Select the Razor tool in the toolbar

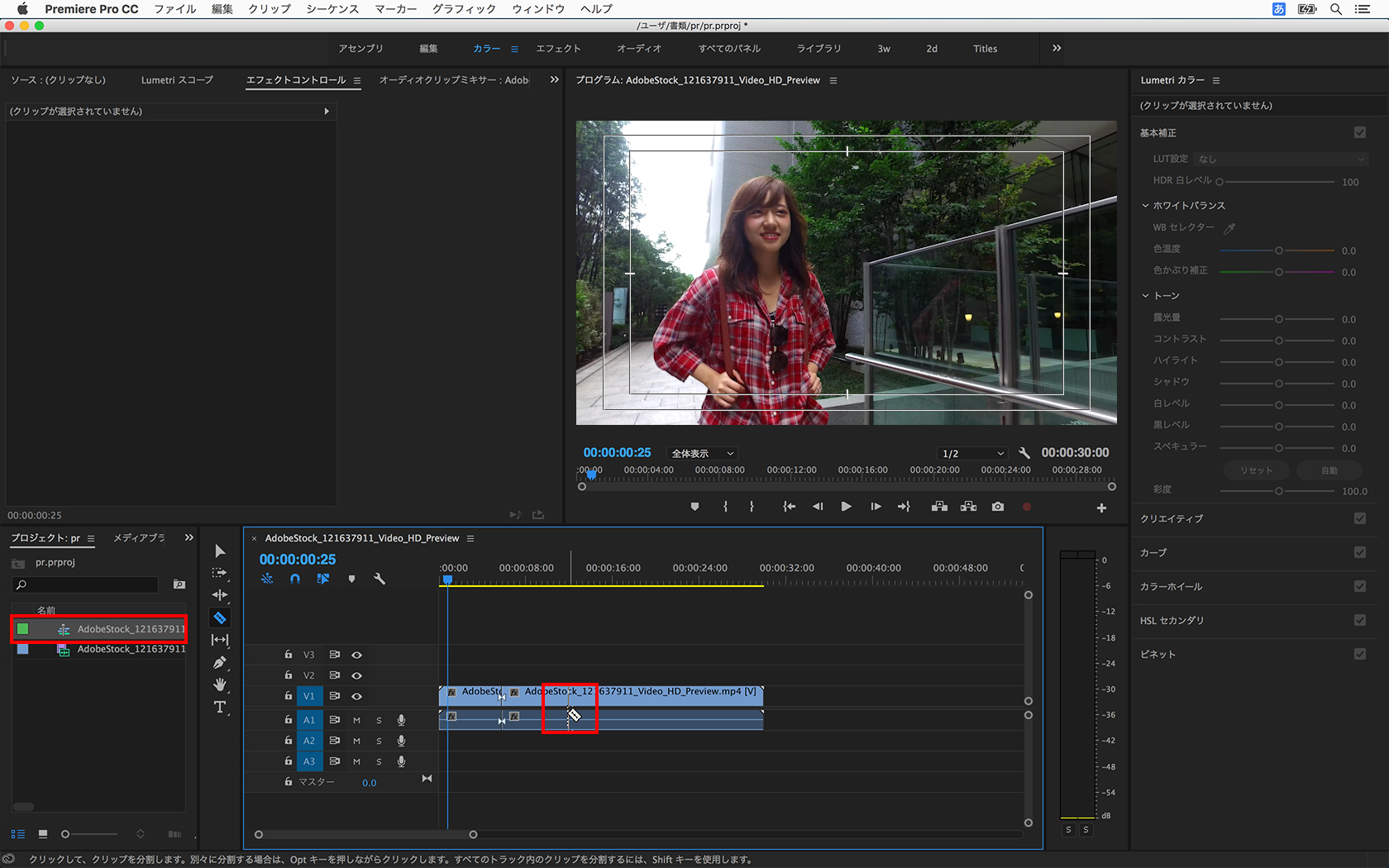[x=220, y=618]
